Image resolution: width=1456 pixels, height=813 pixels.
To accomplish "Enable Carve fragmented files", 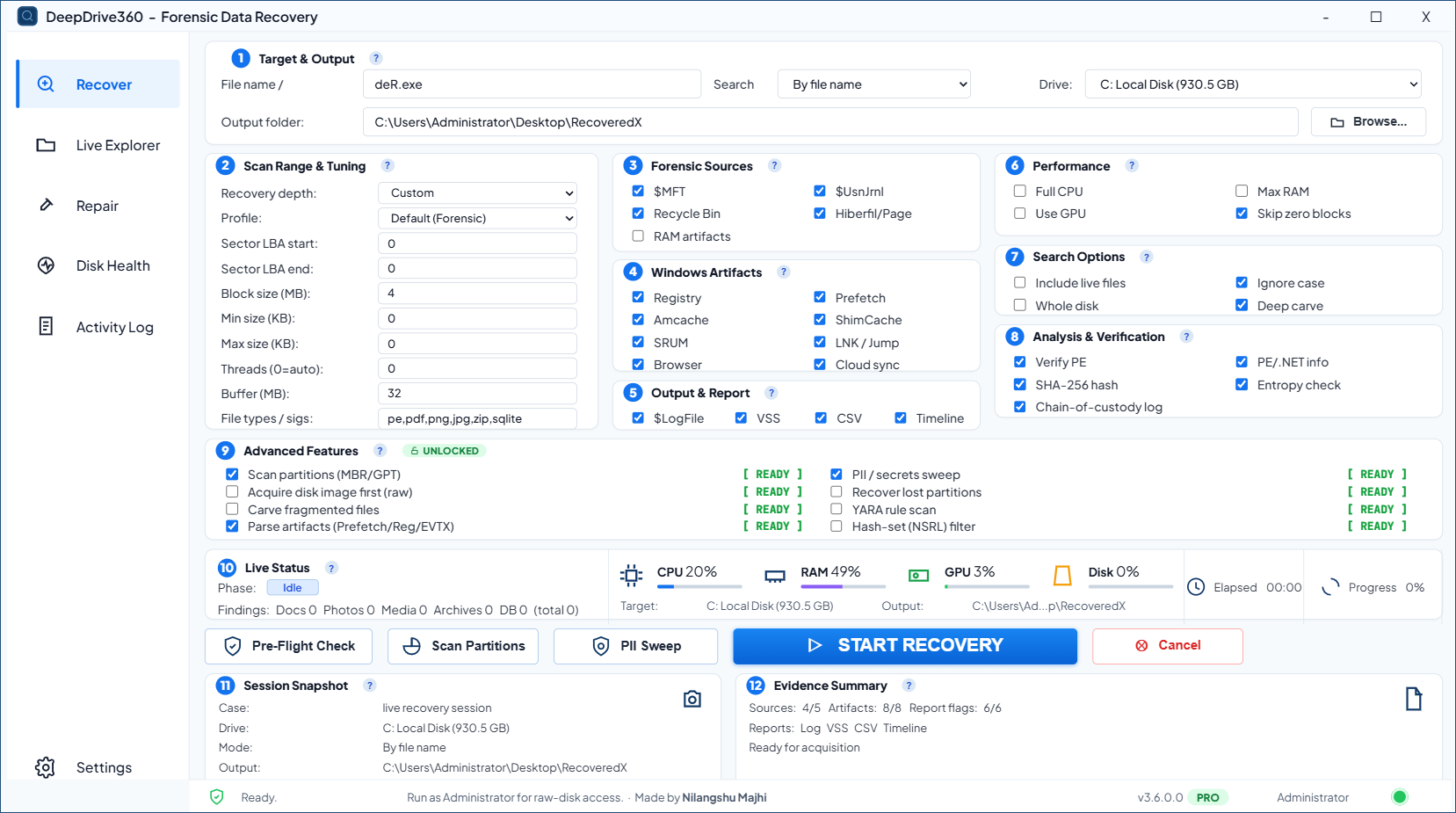I will (232, 509).
